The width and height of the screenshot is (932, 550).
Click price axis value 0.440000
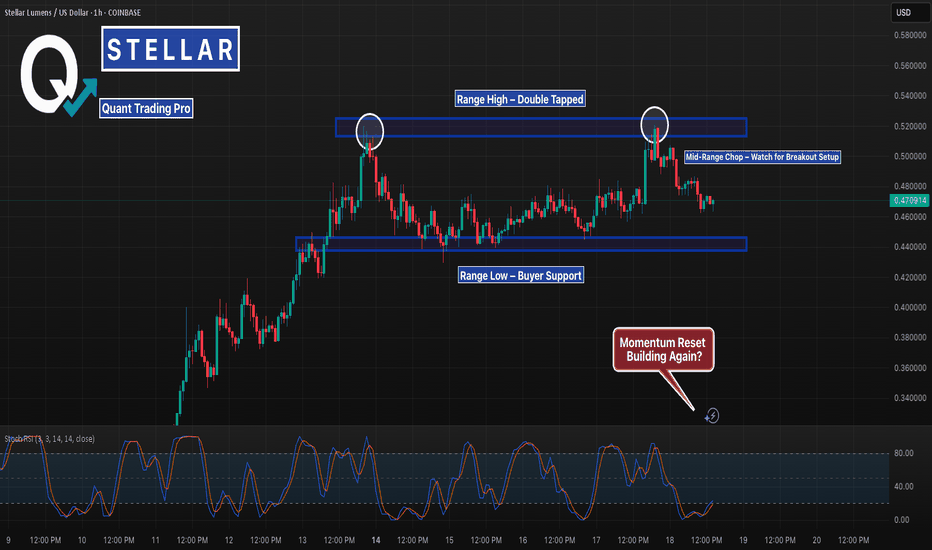coord(910,247)
